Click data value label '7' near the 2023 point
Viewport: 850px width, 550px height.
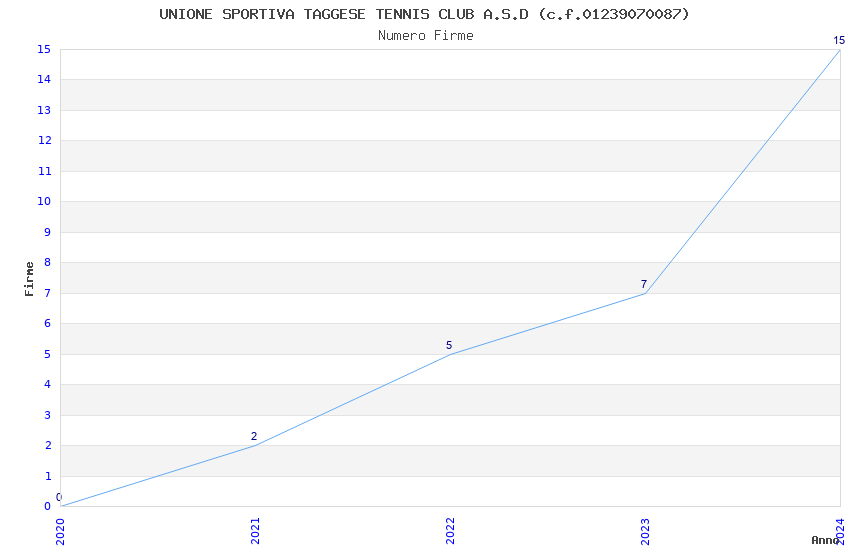(644, 285)
